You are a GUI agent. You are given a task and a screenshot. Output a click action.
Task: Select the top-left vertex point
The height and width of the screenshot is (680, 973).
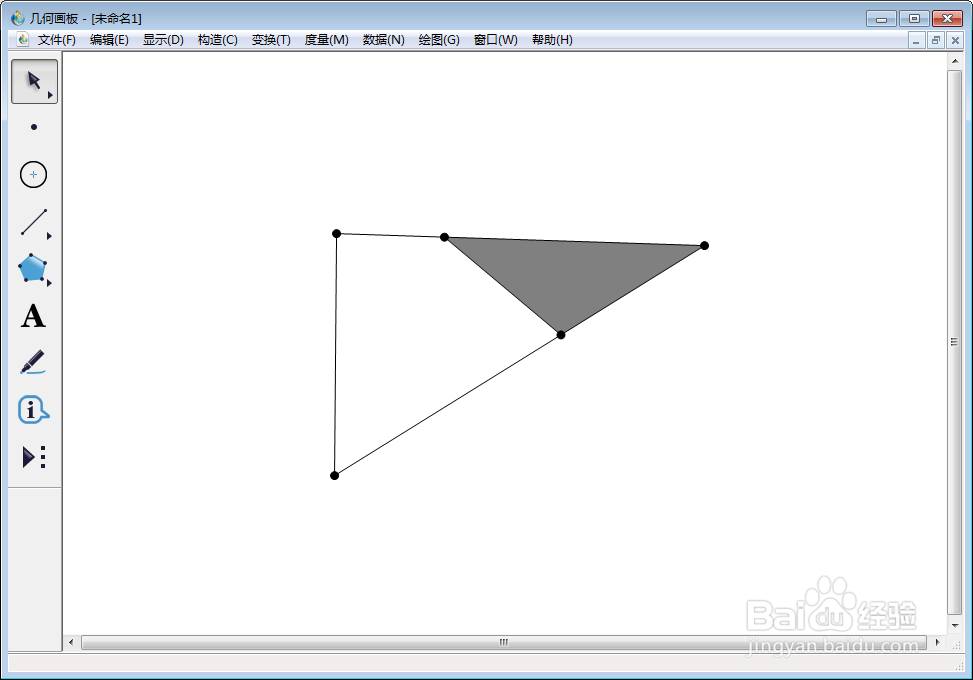pyautogui.click(x=336, y=234)
